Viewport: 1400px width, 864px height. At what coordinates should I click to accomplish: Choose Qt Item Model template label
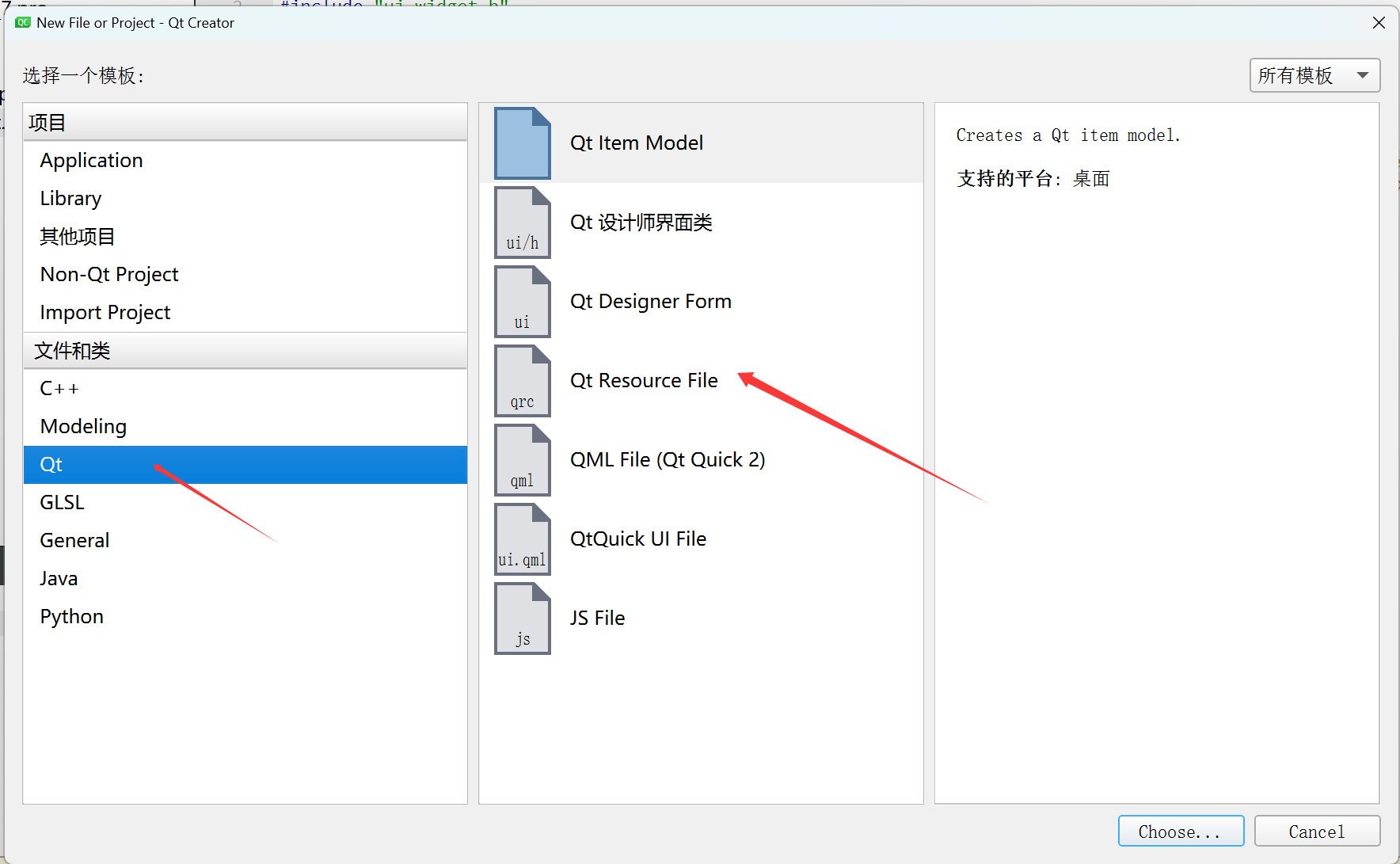click(x=637, y=143)
